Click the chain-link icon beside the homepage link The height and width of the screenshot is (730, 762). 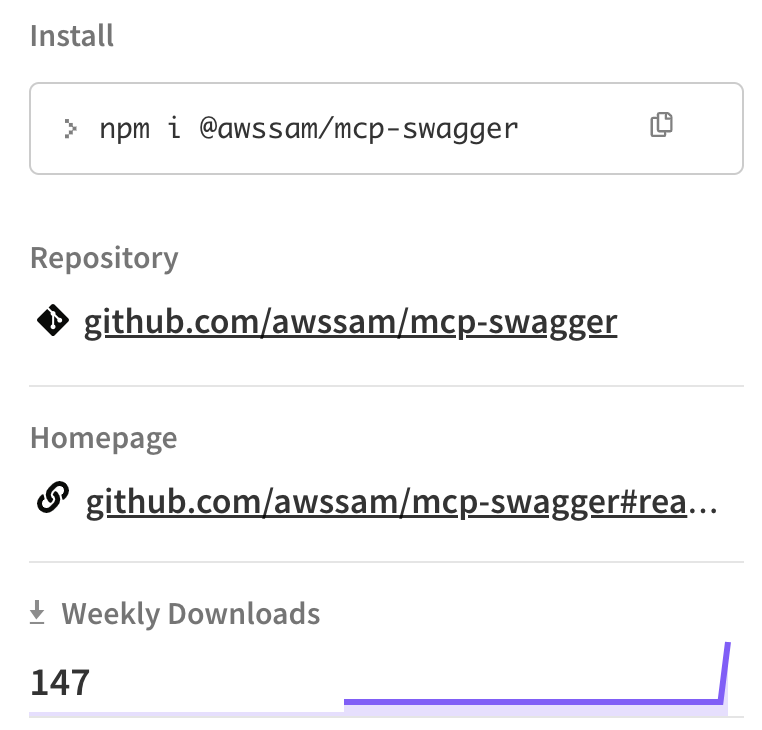click(52, 499)
